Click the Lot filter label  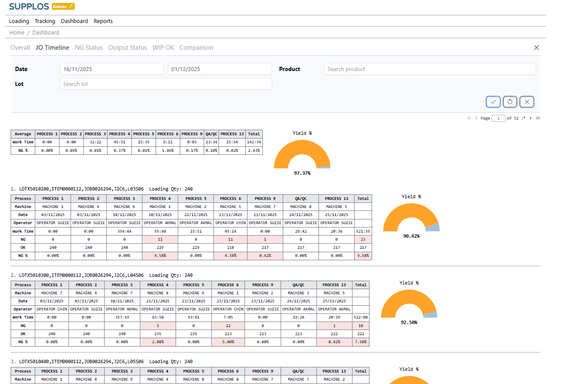click(19, 84)
